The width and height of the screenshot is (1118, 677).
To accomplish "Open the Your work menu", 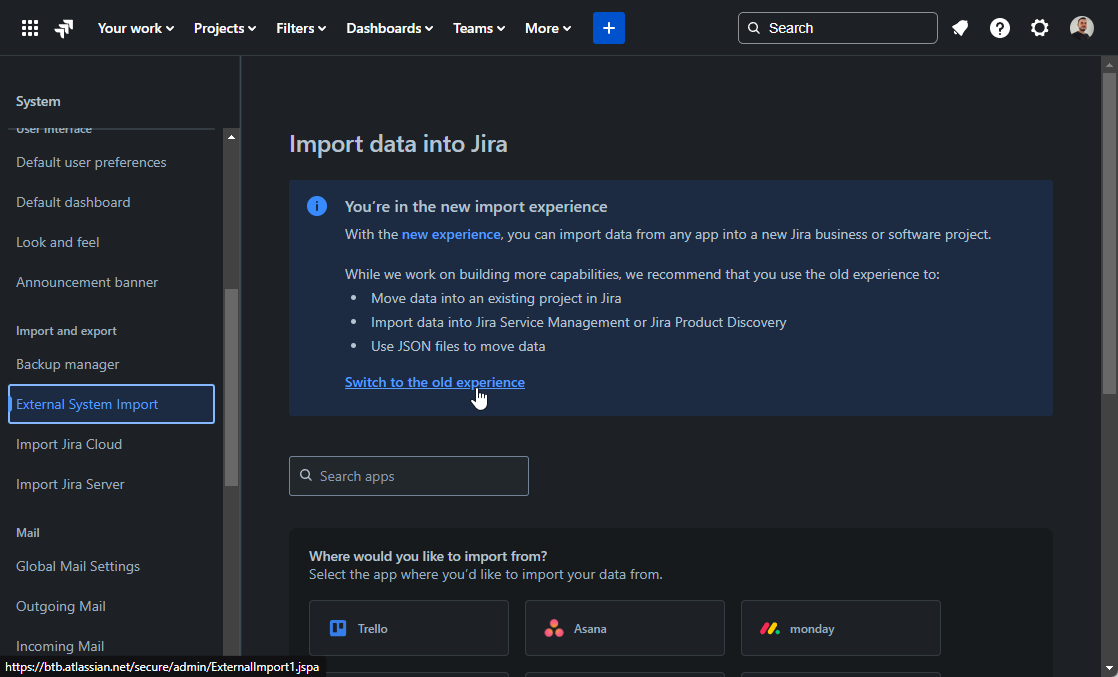I will 135,28.
